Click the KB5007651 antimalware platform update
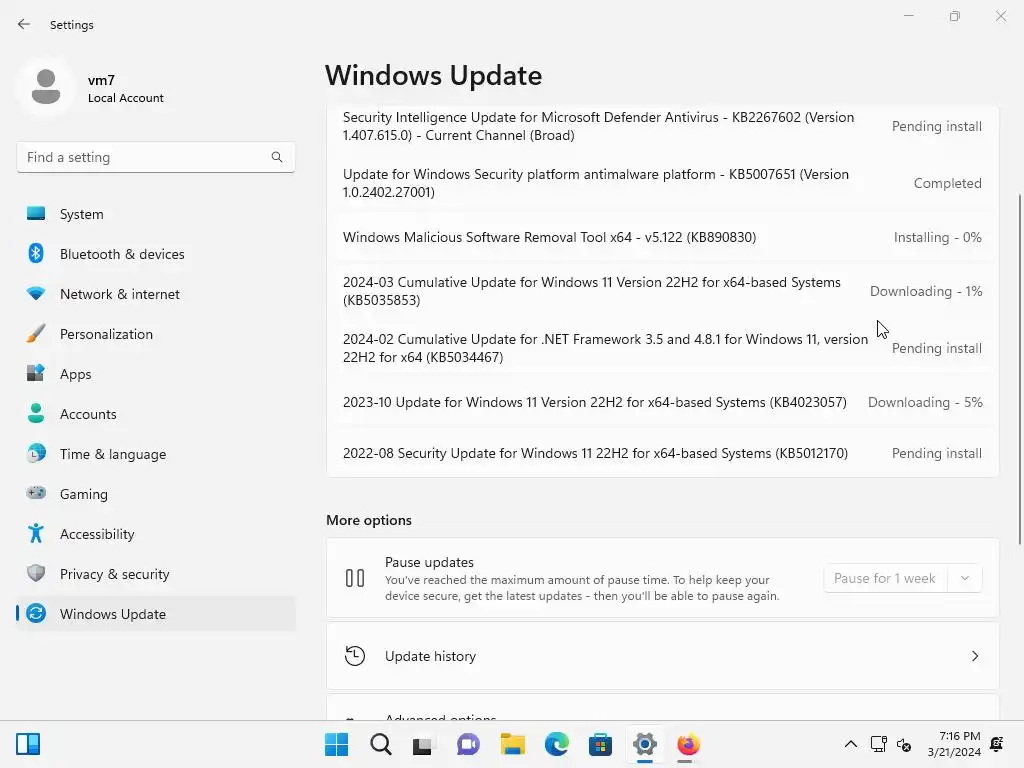 662,183
